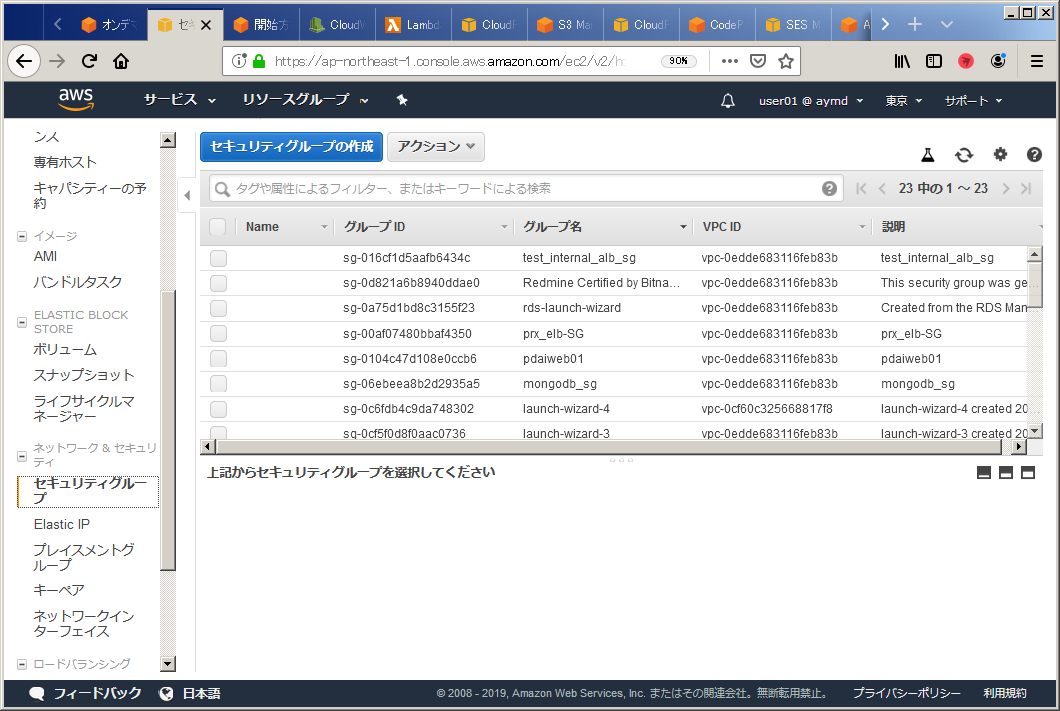Collapse the left navigation pane arrow
This screenshot has height=711, width=1060.
pyautogui.click(x=187, y=195)
